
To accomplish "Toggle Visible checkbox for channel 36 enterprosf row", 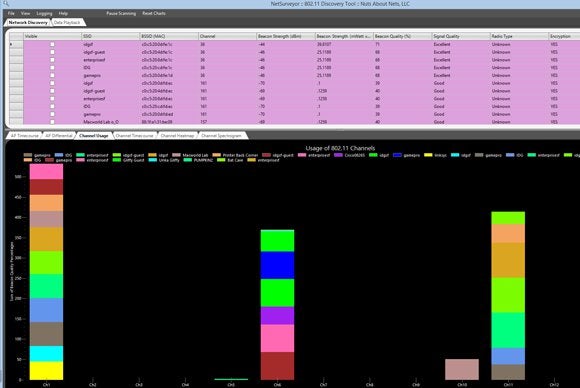I will 53,60.
